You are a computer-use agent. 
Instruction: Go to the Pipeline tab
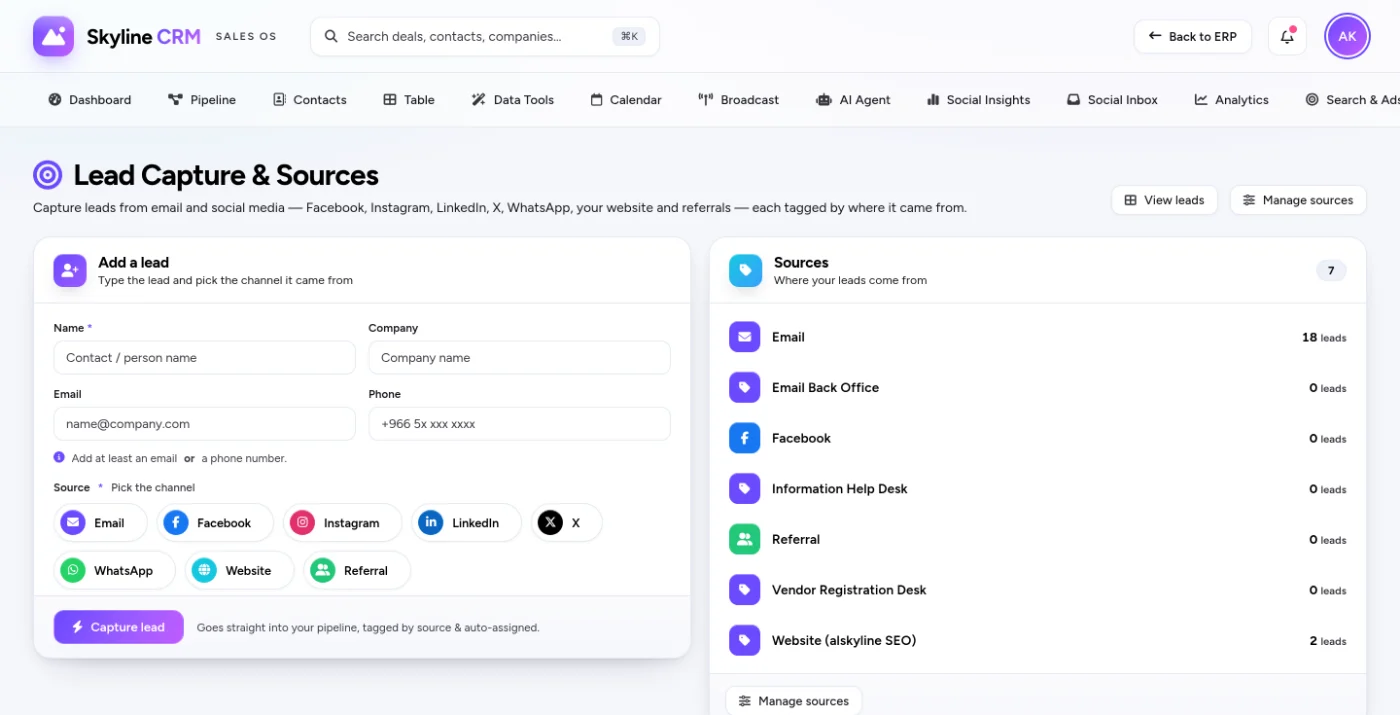[202, 100]
